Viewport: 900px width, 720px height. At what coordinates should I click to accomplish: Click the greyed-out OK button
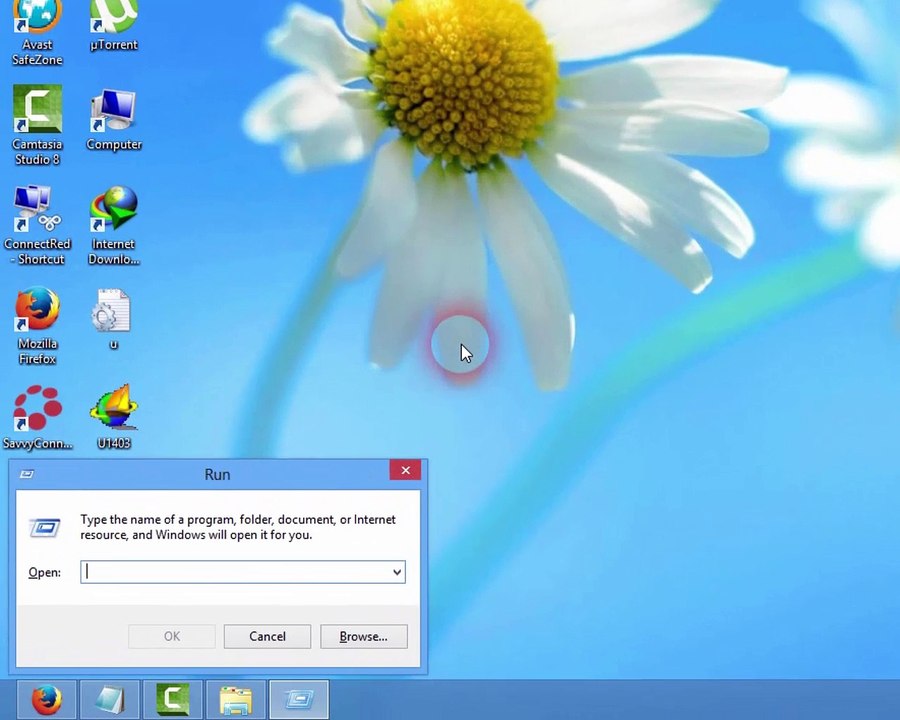tap(172, 636)
